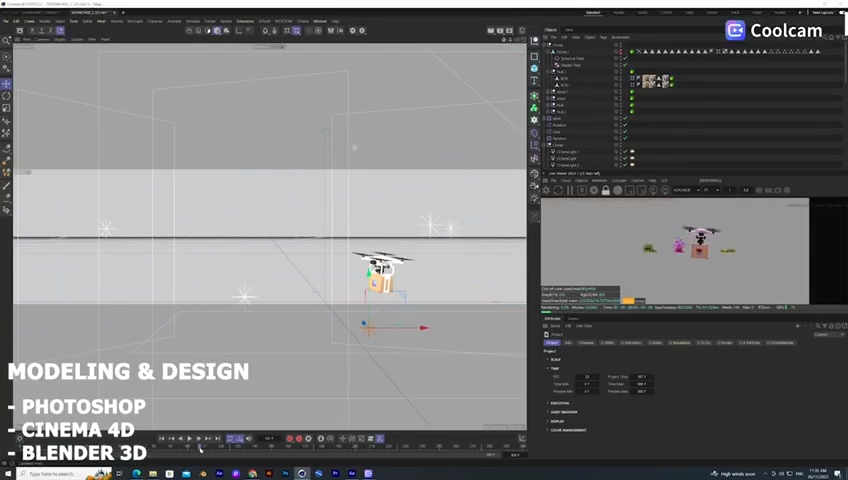Toggle timeline sound icon
This screenshot has width=848, height=480.
249,439
